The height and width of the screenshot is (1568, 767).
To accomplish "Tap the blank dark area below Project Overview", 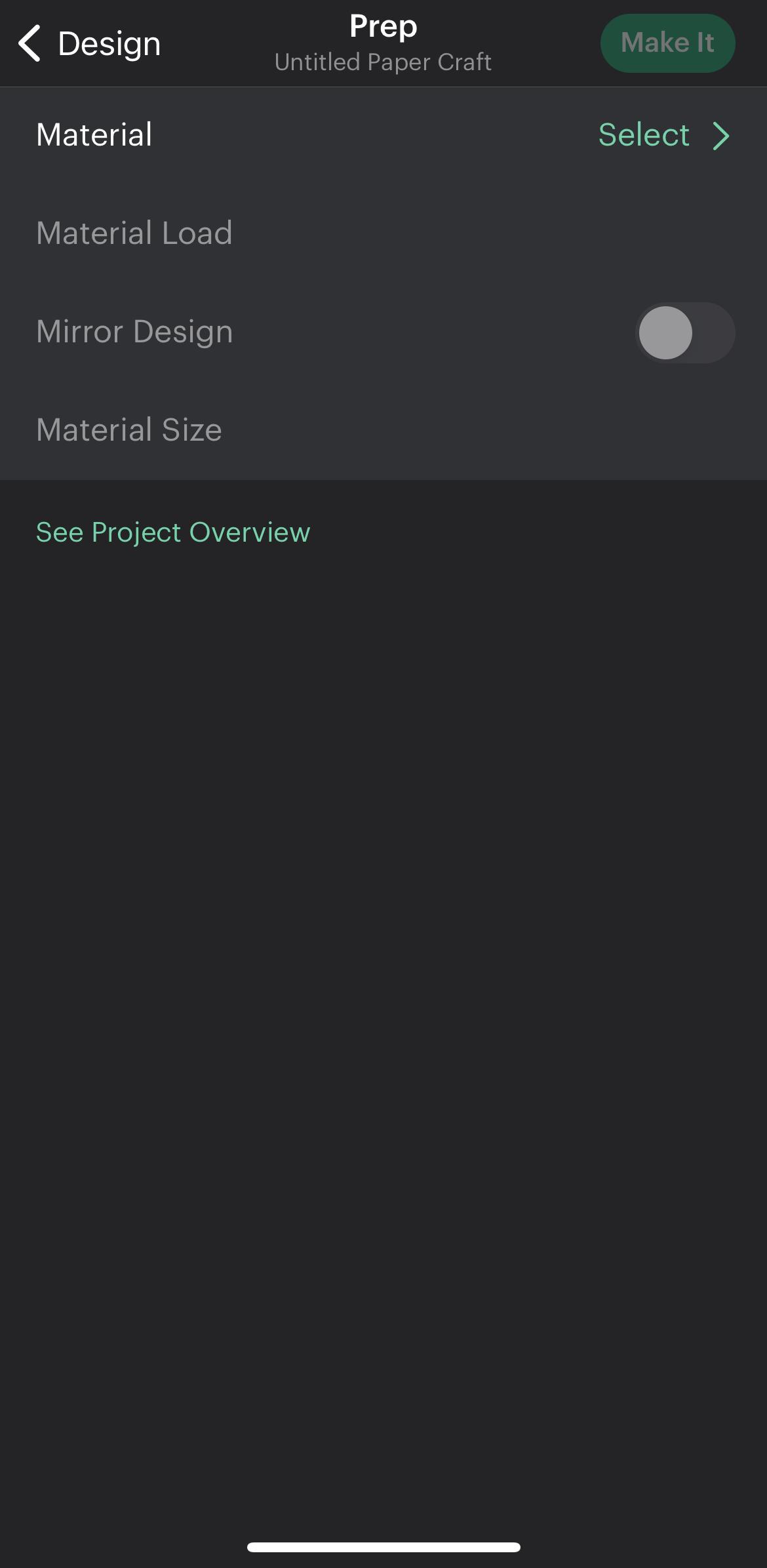I will pyautogui.click(x=383, y=984).
